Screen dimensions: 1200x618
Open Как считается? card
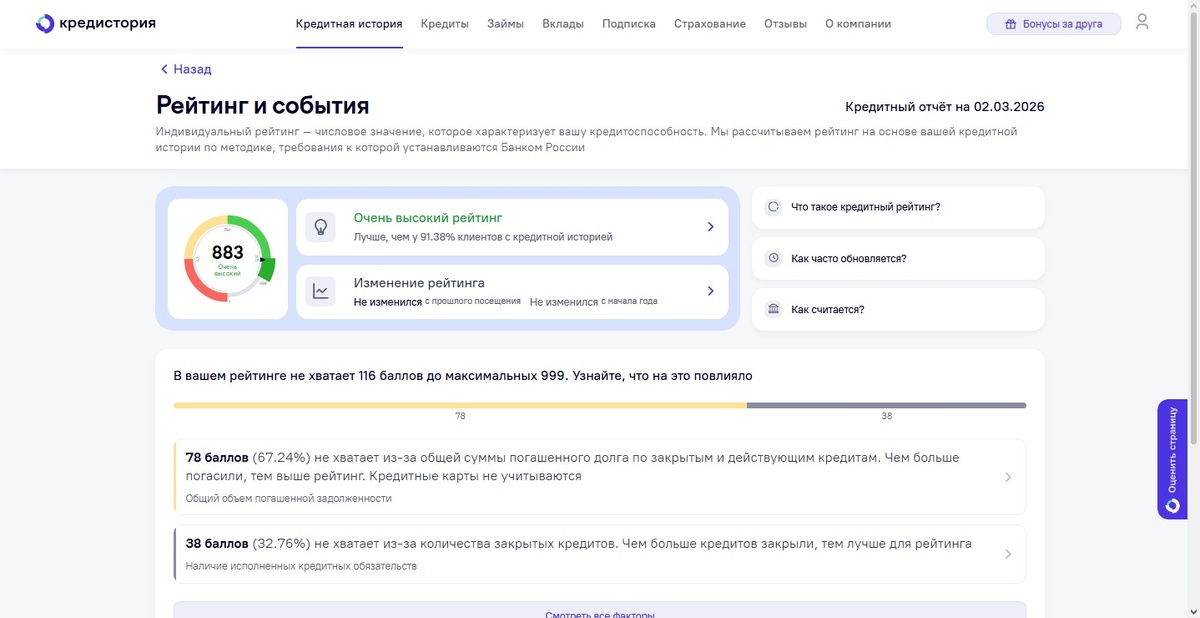tap(898, 309)
